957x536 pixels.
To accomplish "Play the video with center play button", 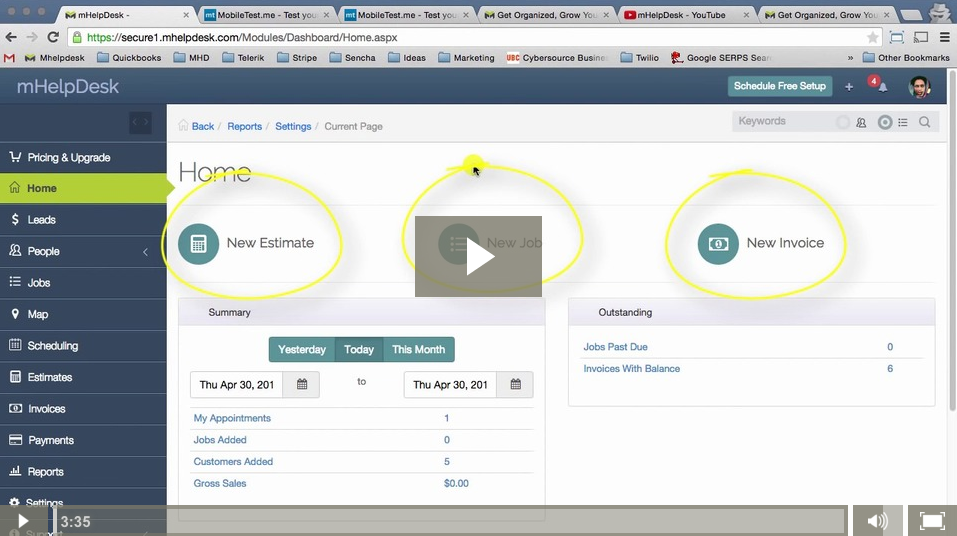I will tap(478, 256).
